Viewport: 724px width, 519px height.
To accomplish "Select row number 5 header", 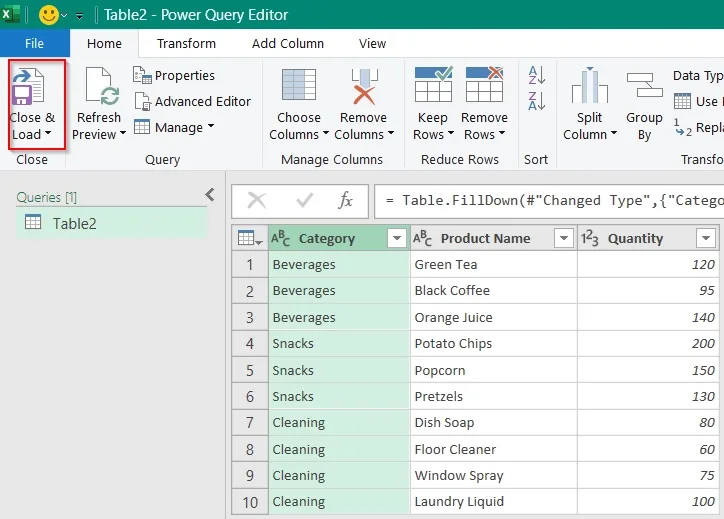I will 250,370.
